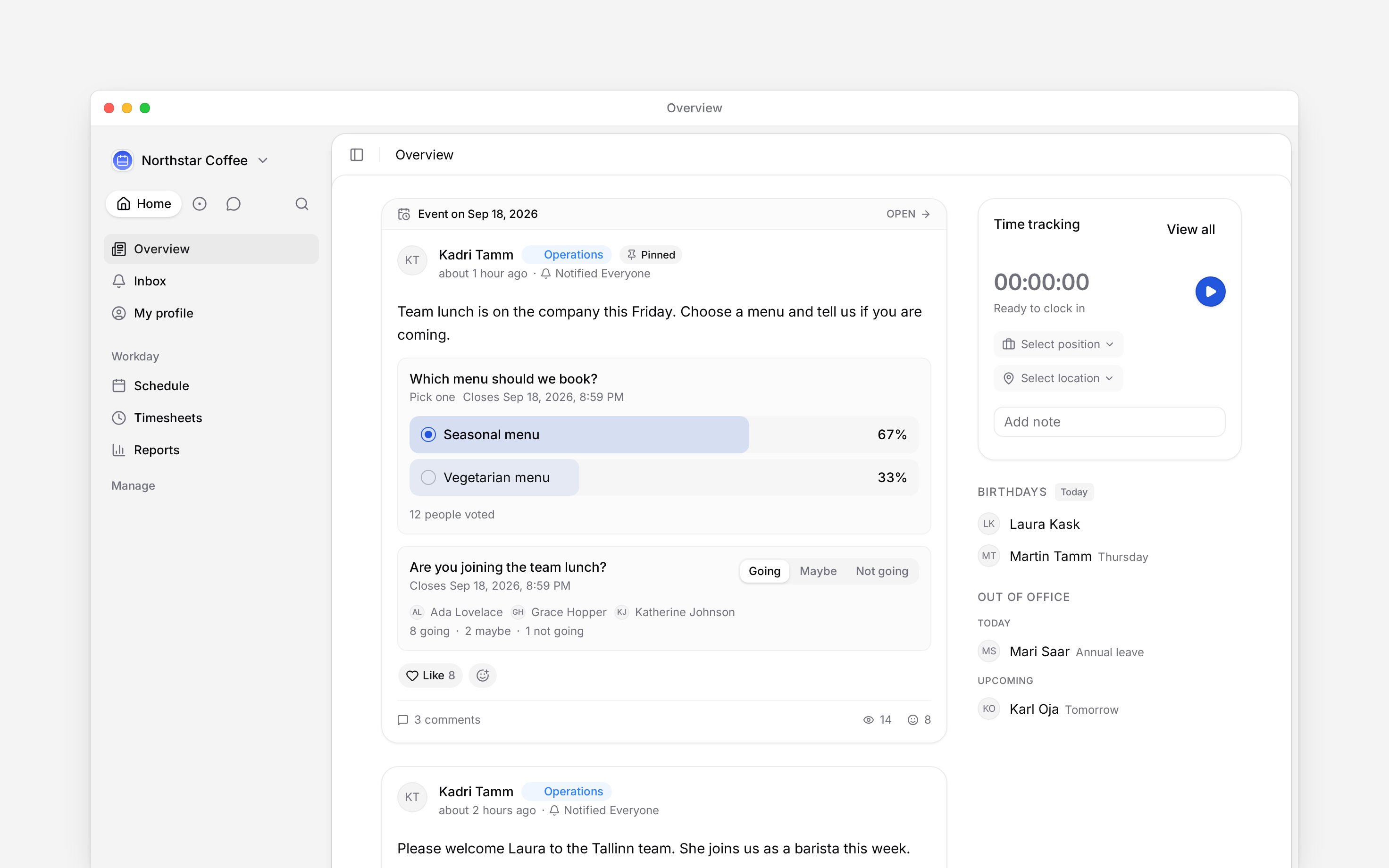Click the KT avatar on the welcome post

[412, 797]
